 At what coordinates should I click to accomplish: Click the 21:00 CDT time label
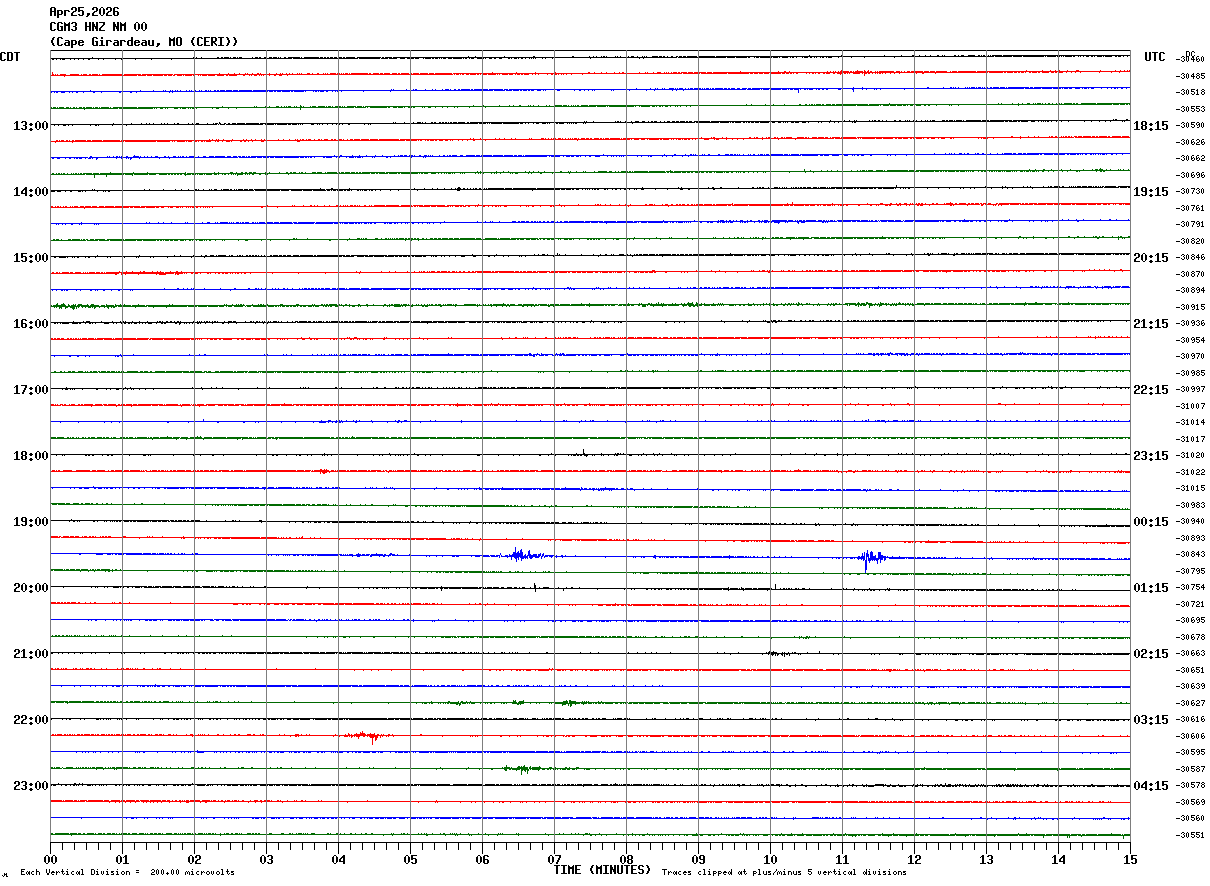pyautogui.click(x=30, y=654)
